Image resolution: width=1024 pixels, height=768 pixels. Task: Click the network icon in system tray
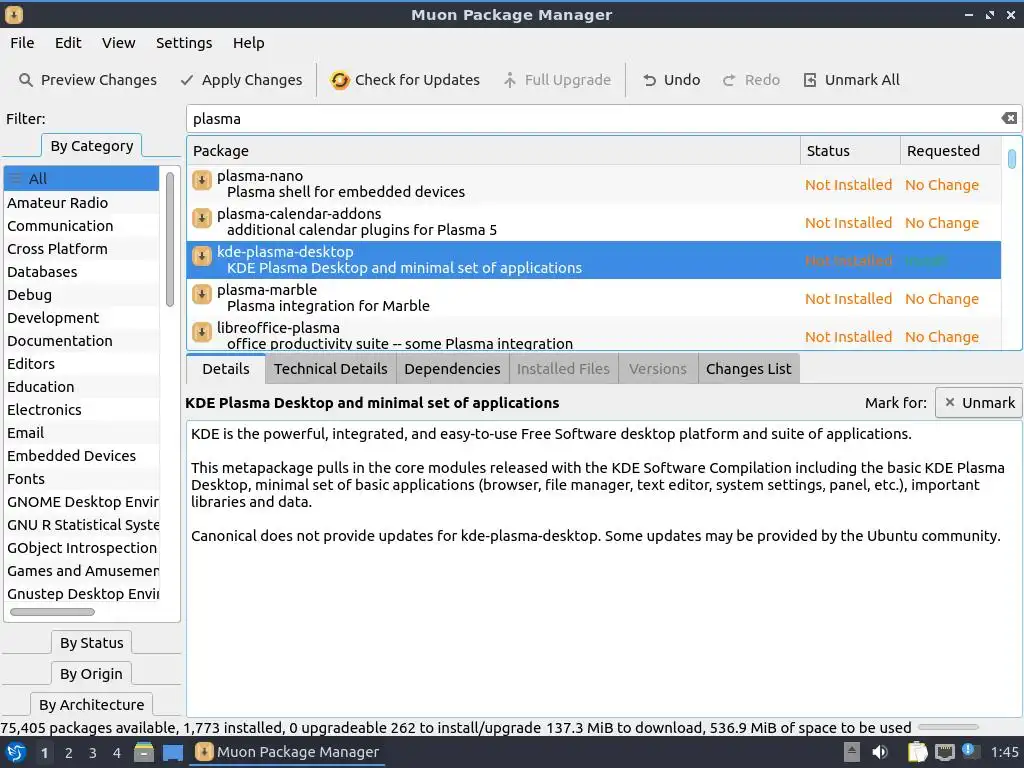pyautogui.click(x=944, y=752)
